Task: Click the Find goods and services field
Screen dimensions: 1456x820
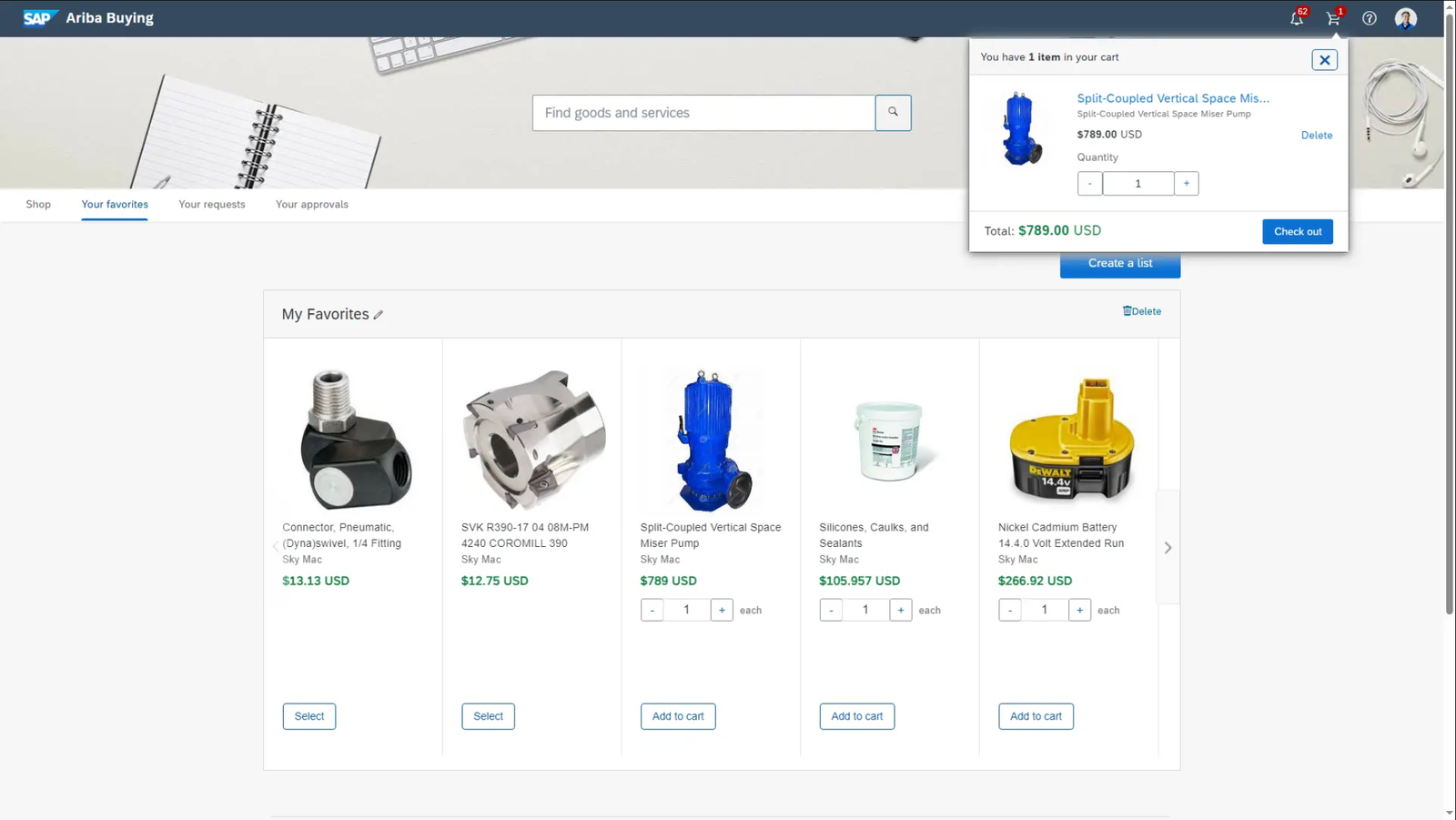Action: [703, 113]
